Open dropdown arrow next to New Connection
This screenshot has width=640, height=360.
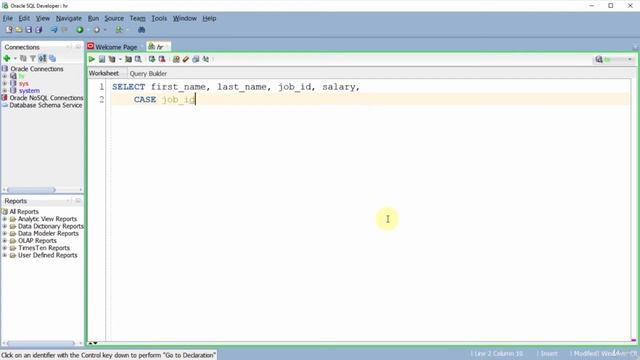pyautogui.click(x=15, y=58)
